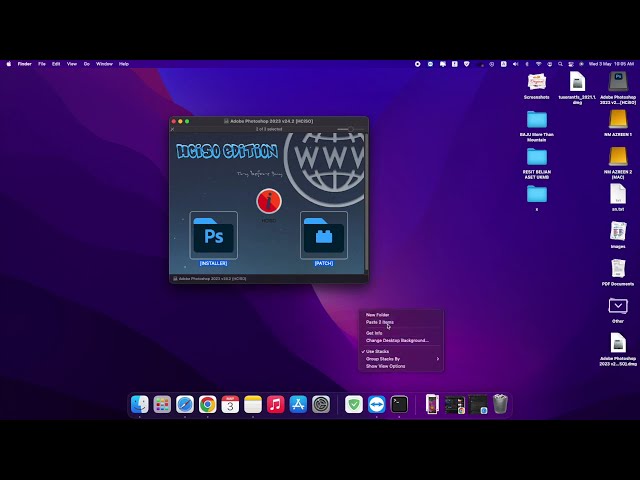Click the Finder window title bar icon
Screen dimensions: 640x480
pyautogui.click(x=226, y=121)
